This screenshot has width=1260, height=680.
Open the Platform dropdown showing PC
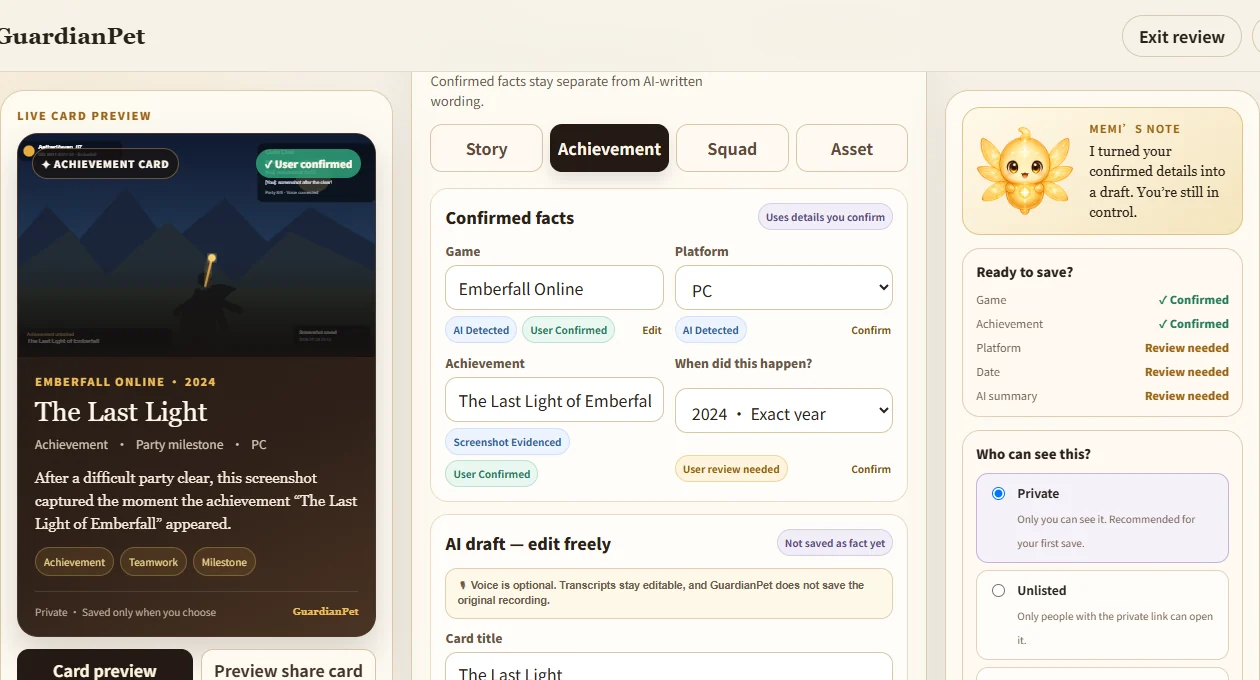tap(784, 288)
